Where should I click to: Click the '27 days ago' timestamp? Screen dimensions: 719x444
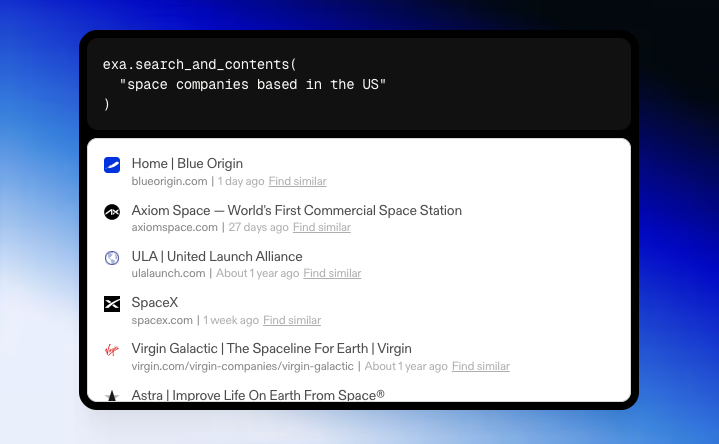[259, 227]
